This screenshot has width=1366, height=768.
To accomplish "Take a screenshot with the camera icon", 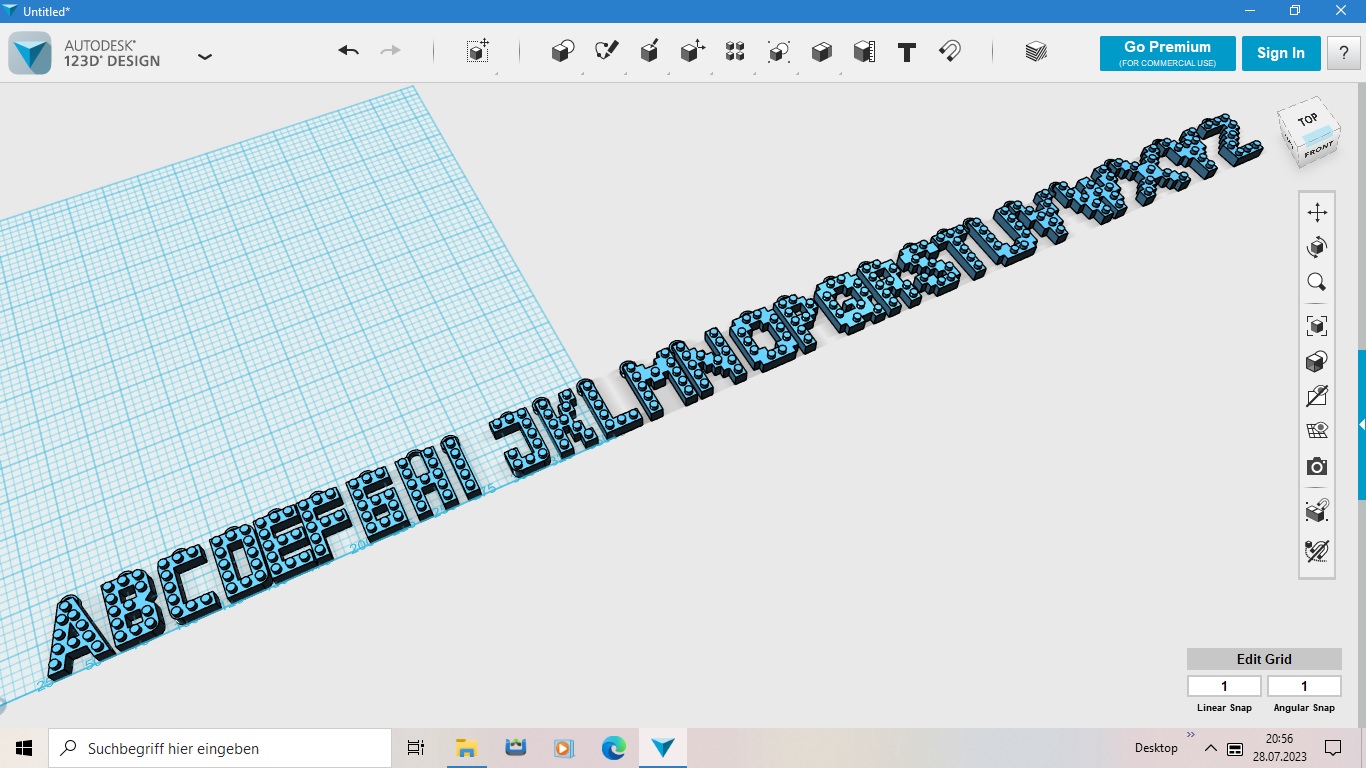I will click(1317, 467).
